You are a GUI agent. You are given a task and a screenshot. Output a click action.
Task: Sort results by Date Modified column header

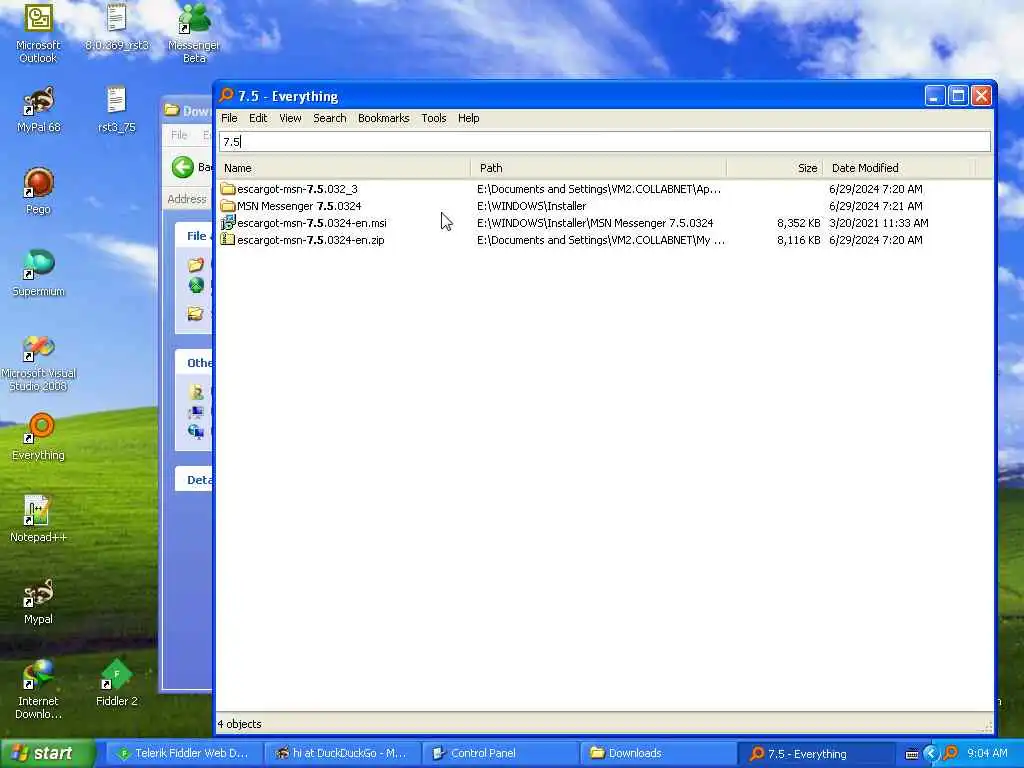(899, 168)
